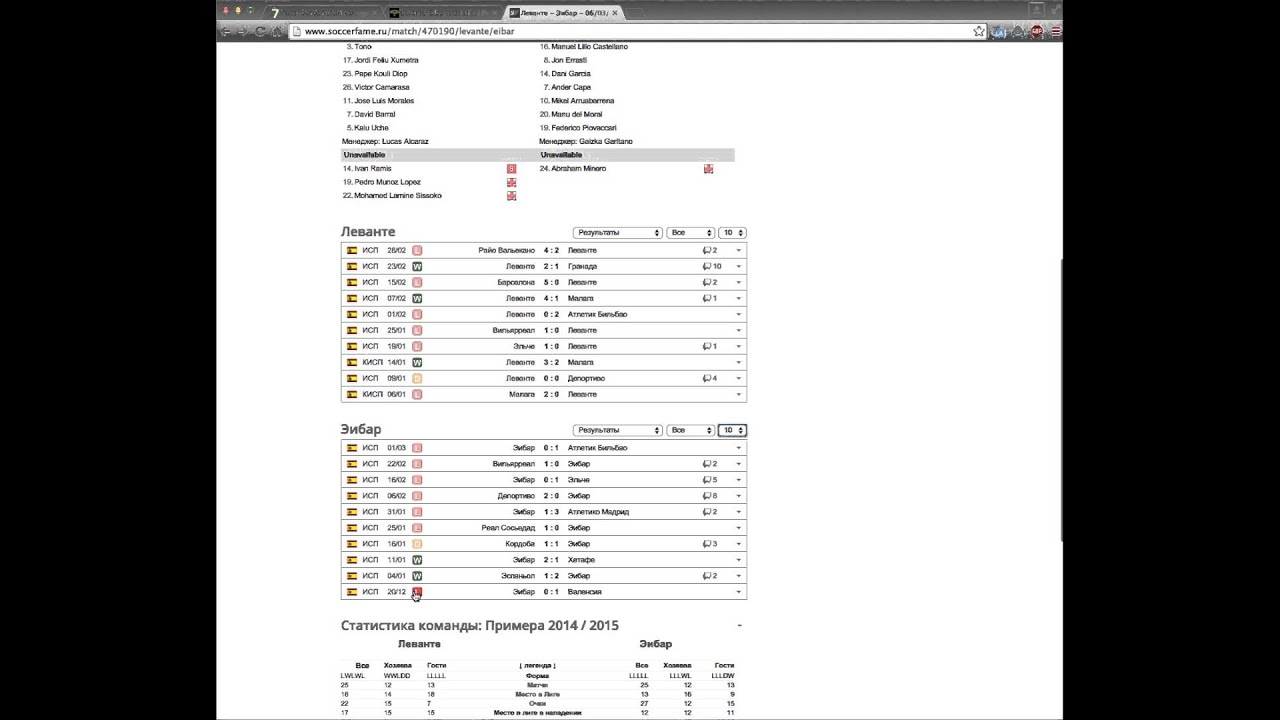
Task: Expand Райо Вальекано 4:2 Леванте row details
Action: click(x=739, y=250)
